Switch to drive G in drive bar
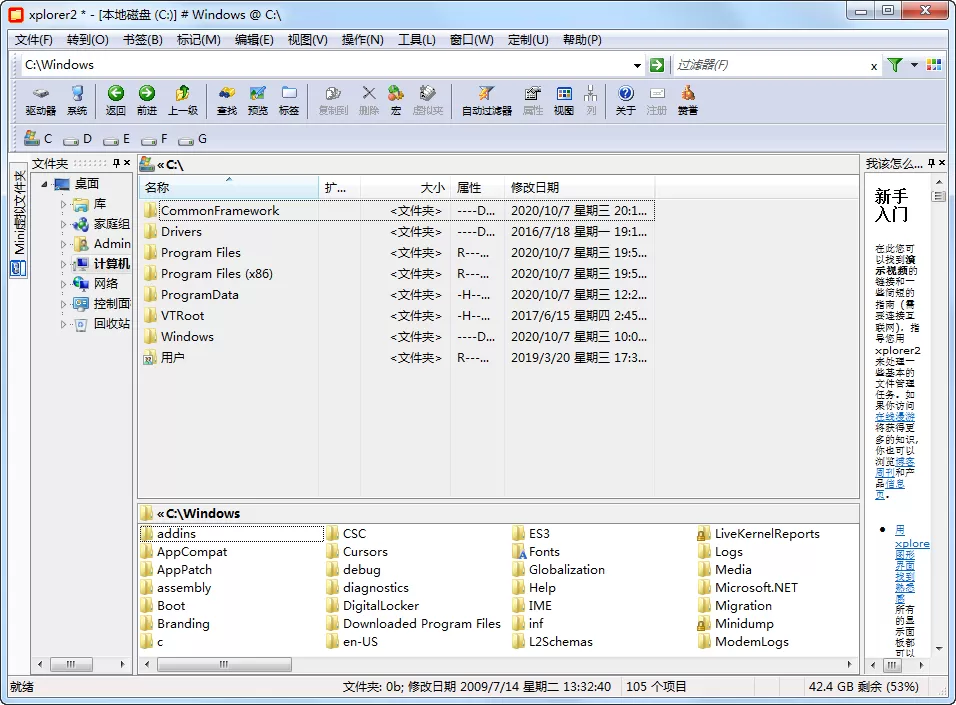Image resolution: width=956 pixels, height=705 pixels. (193, 139)
